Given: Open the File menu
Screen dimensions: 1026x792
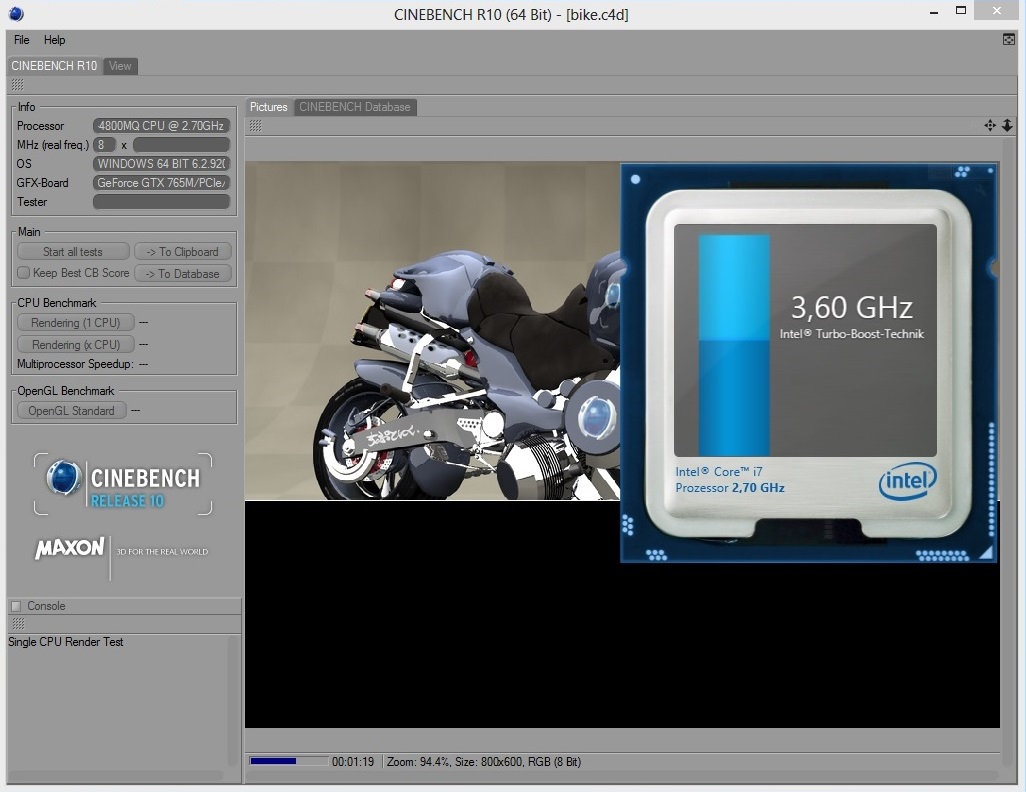Looking at the screenshot, I should click(x=22, y=40).
